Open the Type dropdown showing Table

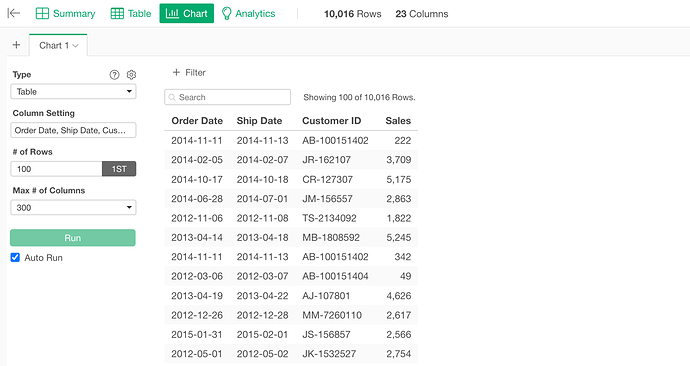click(73, 92)
